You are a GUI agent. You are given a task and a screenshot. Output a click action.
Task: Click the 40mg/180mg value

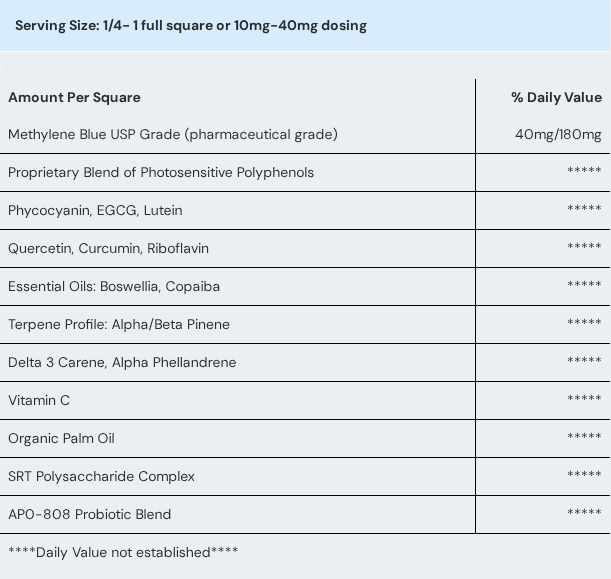558,134
